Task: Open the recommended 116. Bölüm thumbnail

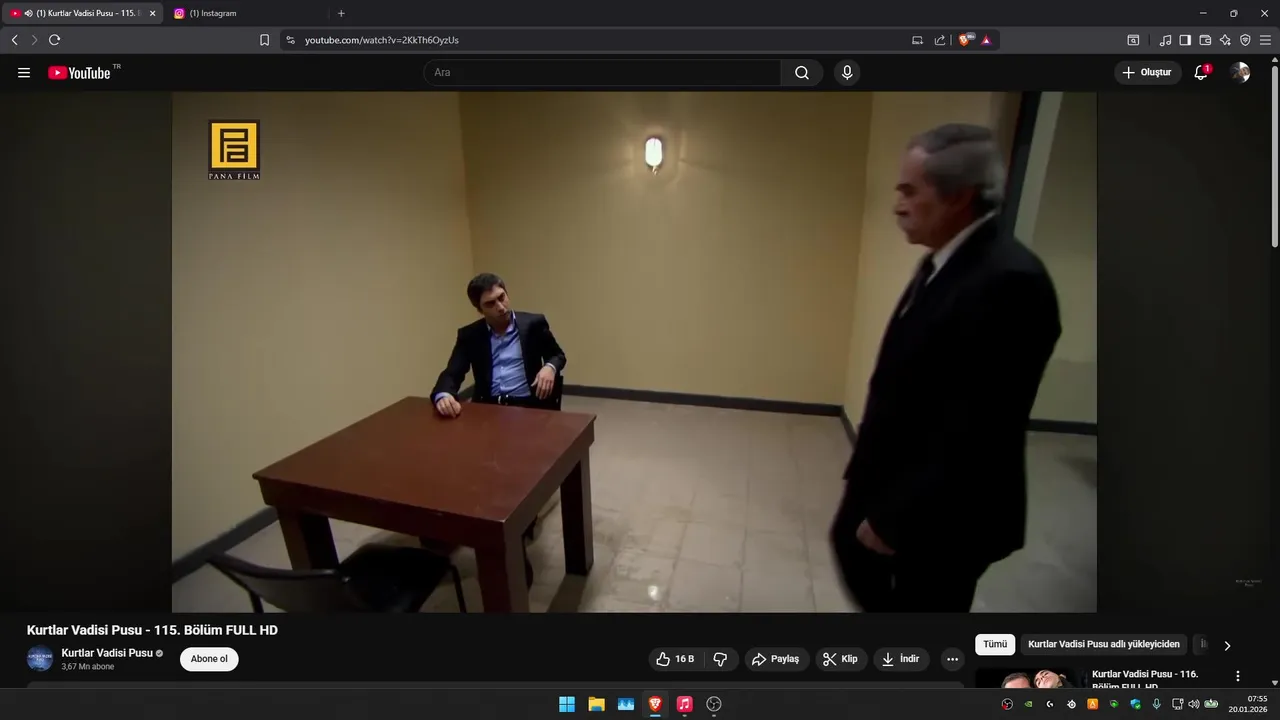Action: [x=1029, y=679]
